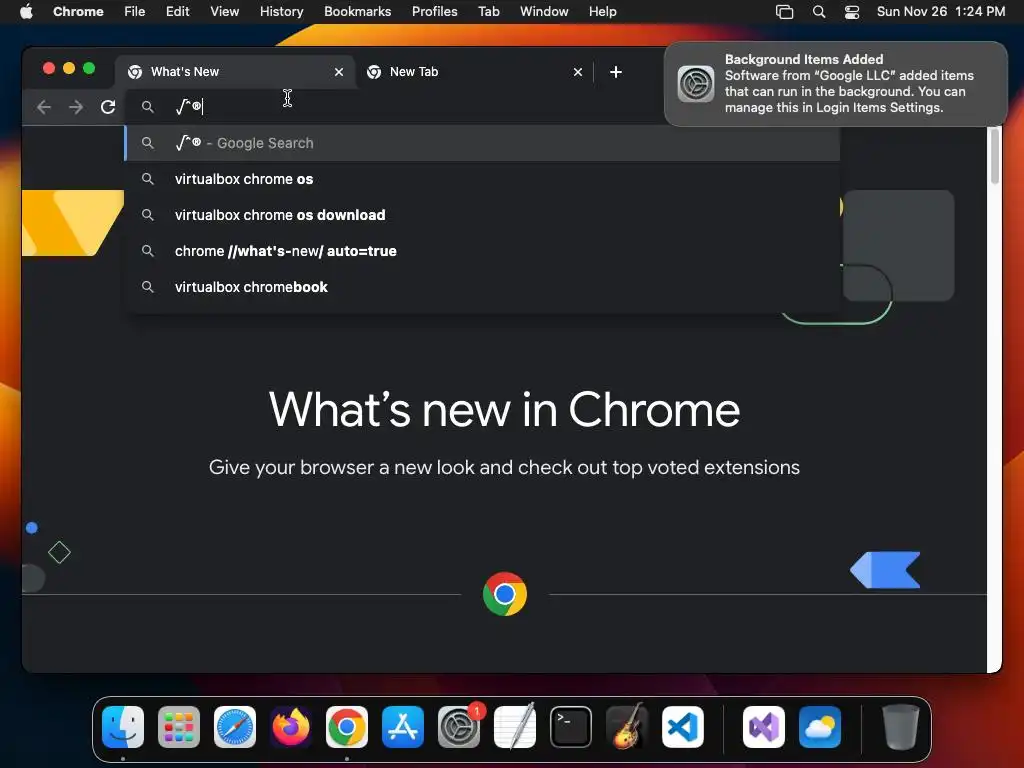Open the Edit menu
1024x768 pixels.
coord(178,12)
